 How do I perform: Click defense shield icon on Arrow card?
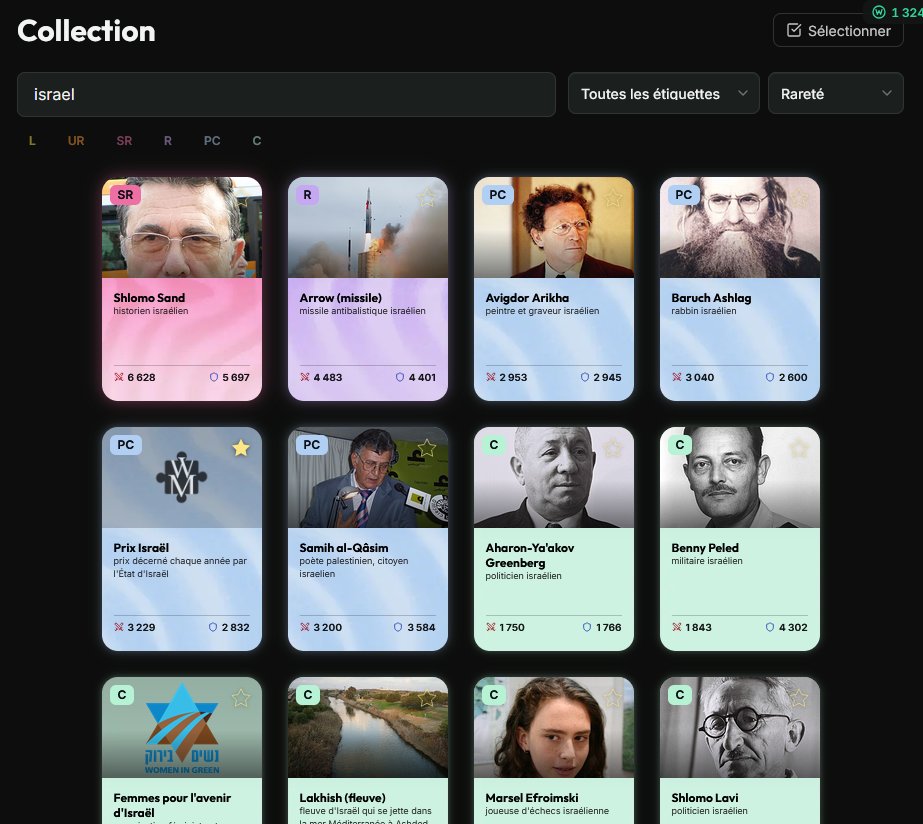[x=400, y=377]
